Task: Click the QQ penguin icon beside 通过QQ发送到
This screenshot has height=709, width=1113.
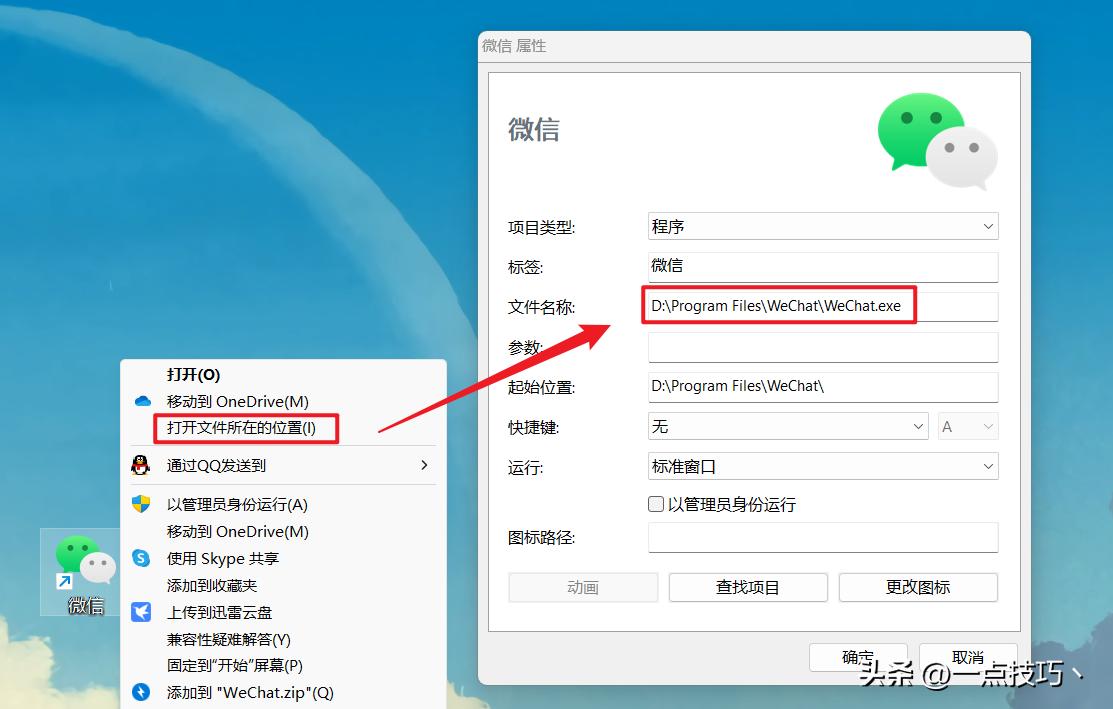Action: point(140,466)
